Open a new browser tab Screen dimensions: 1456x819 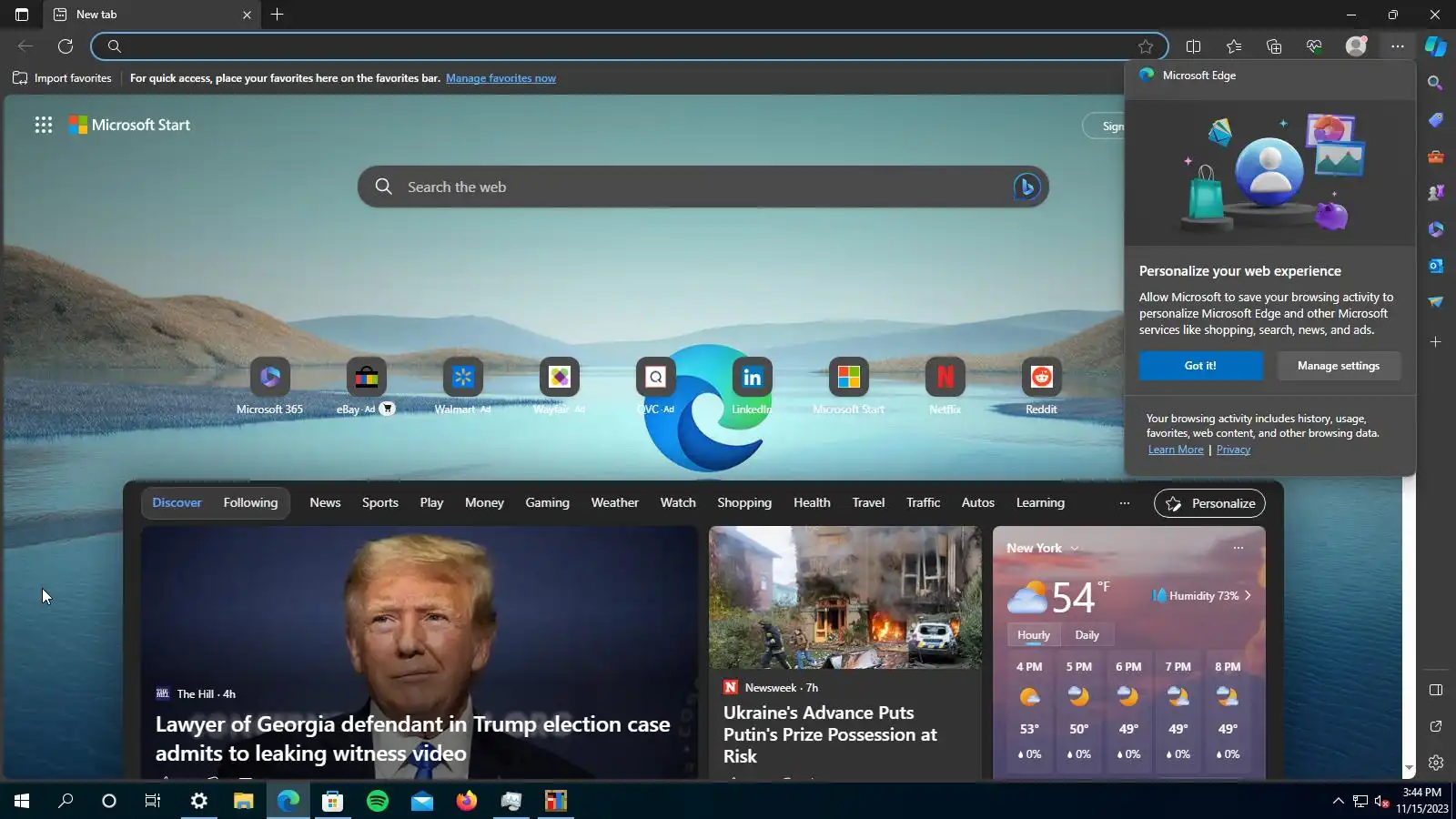(x=278, y=15)
